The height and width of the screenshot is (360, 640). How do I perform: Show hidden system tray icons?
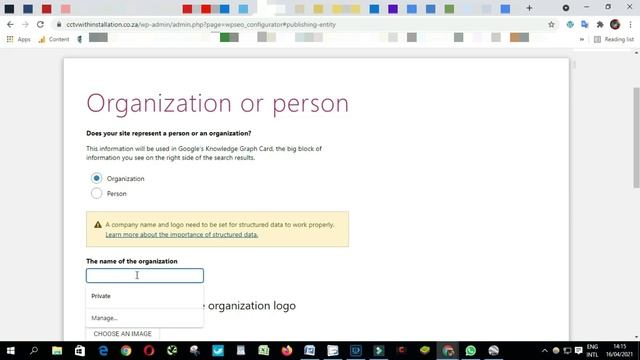pyautogui.click(x=544, y=351)
